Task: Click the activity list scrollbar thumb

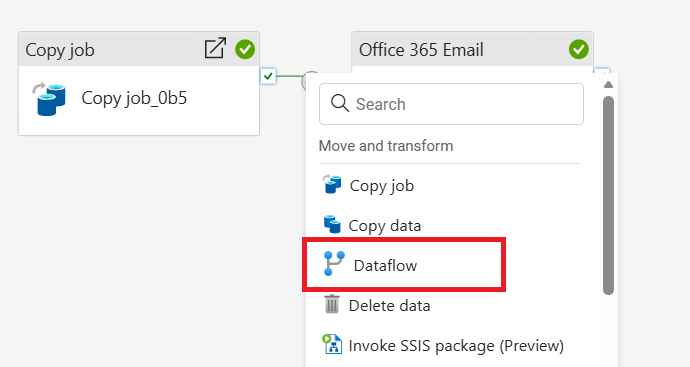Action: (608, 196)
